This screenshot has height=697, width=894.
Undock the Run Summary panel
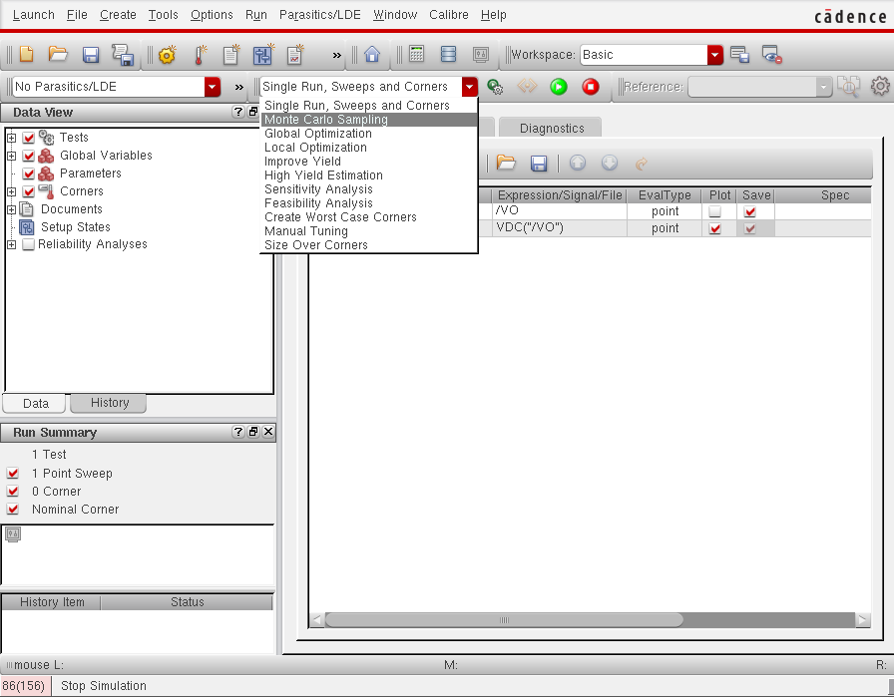253,432
